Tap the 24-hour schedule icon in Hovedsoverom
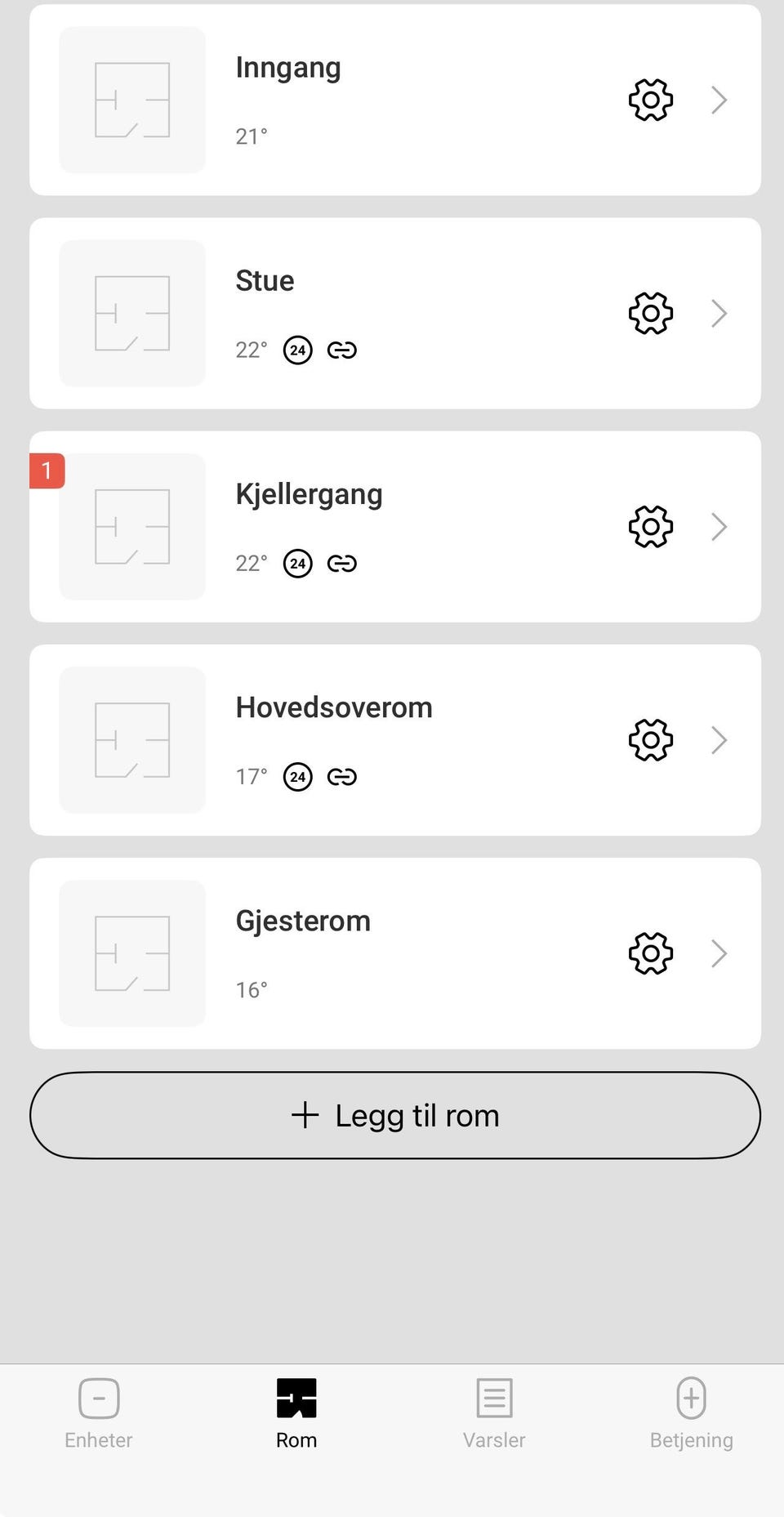The width and height of the screenshot is (784, 1517). click(x=298, y=777)
